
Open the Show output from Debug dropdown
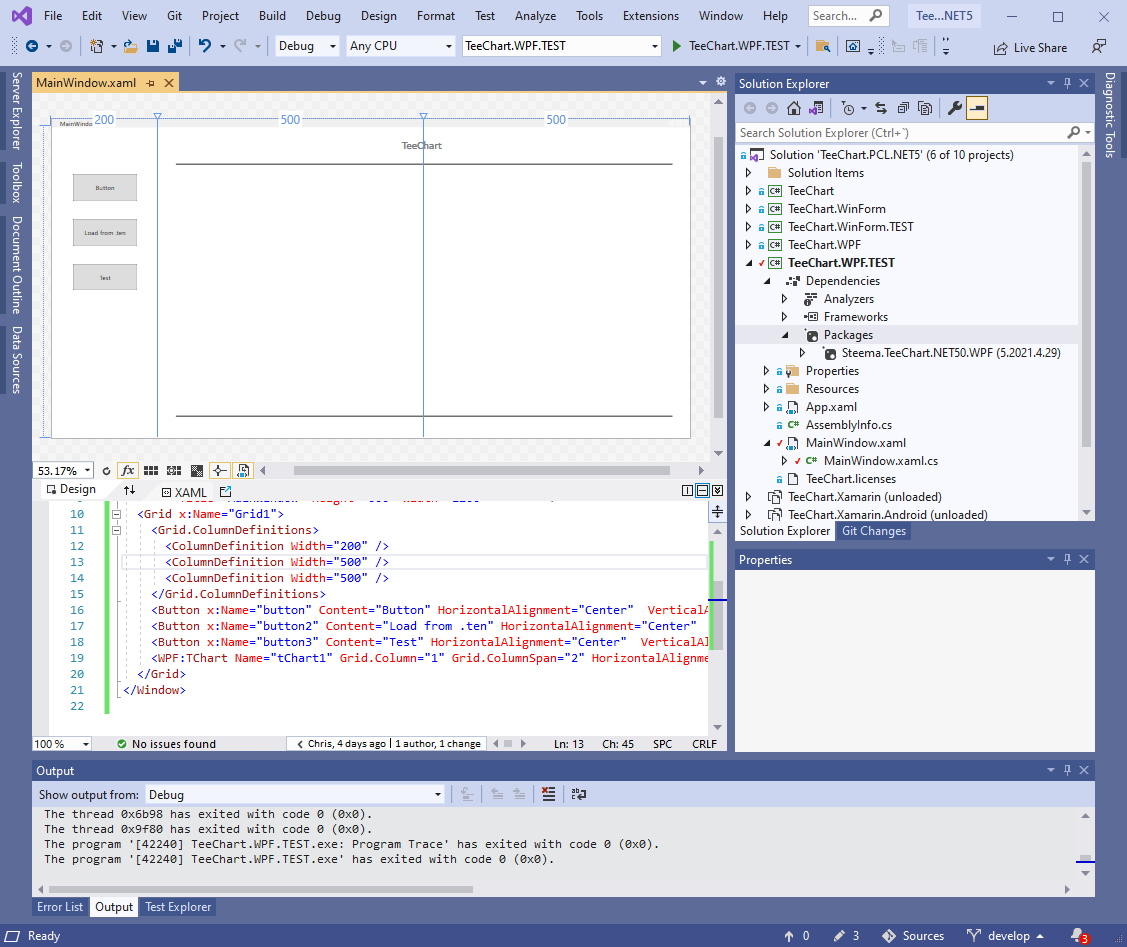(295, 795)
